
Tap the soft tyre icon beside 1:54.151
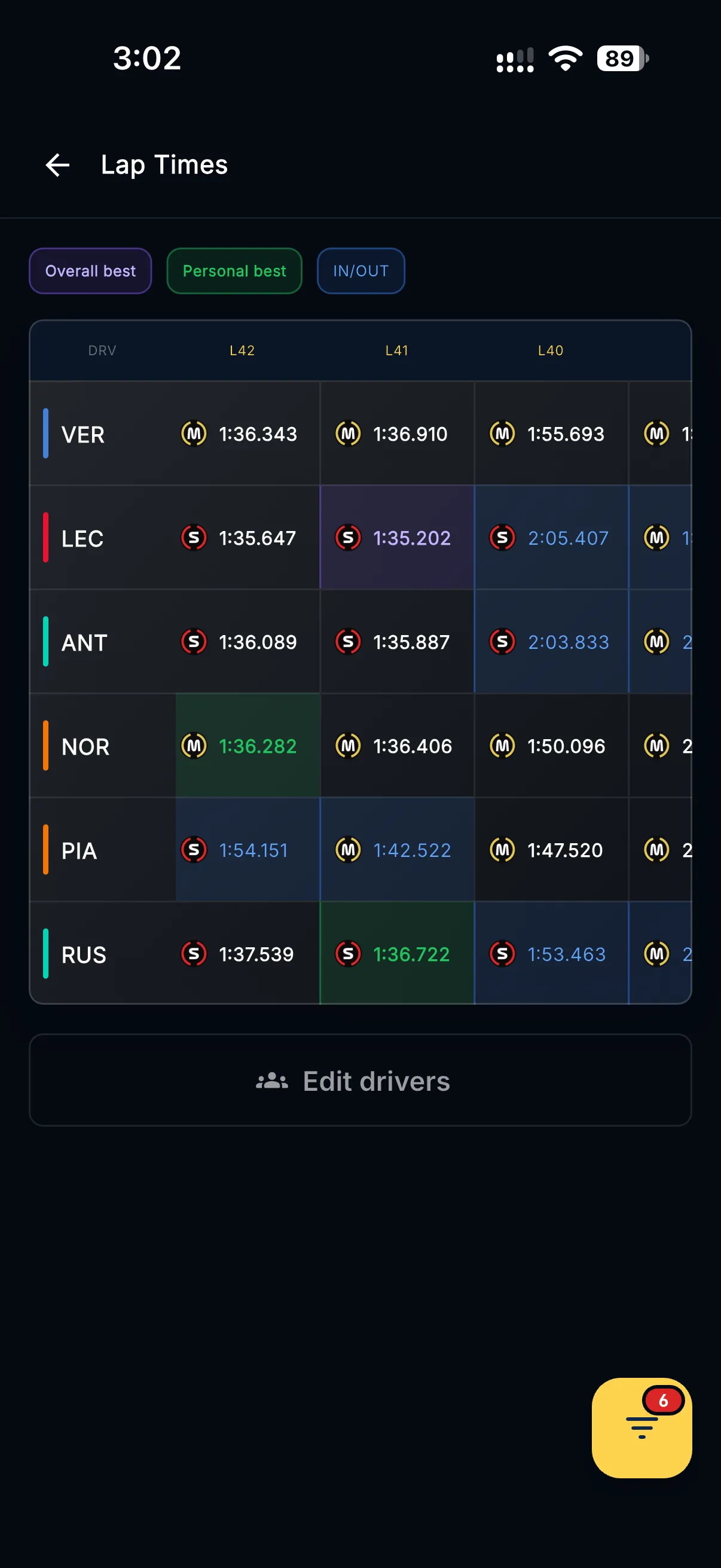click(194, 850)
